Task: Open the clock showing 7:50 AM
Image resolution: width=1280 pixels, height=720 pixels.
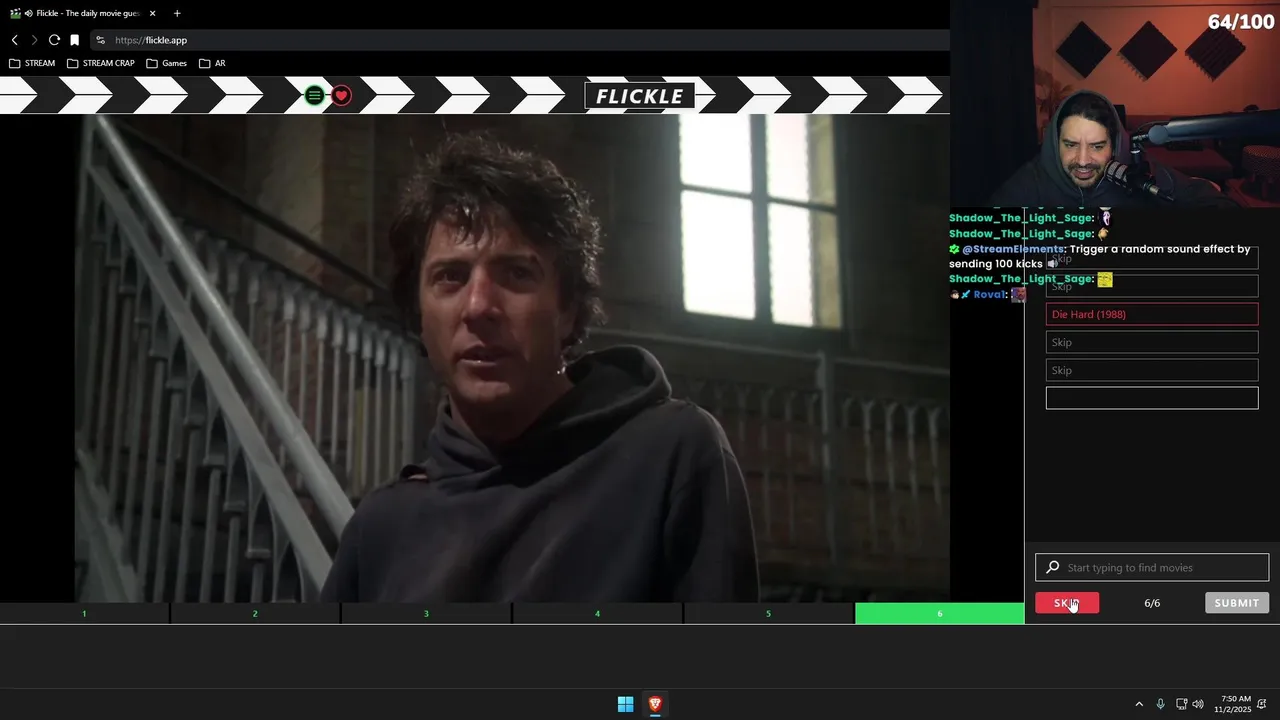Action: (1233, 704)
